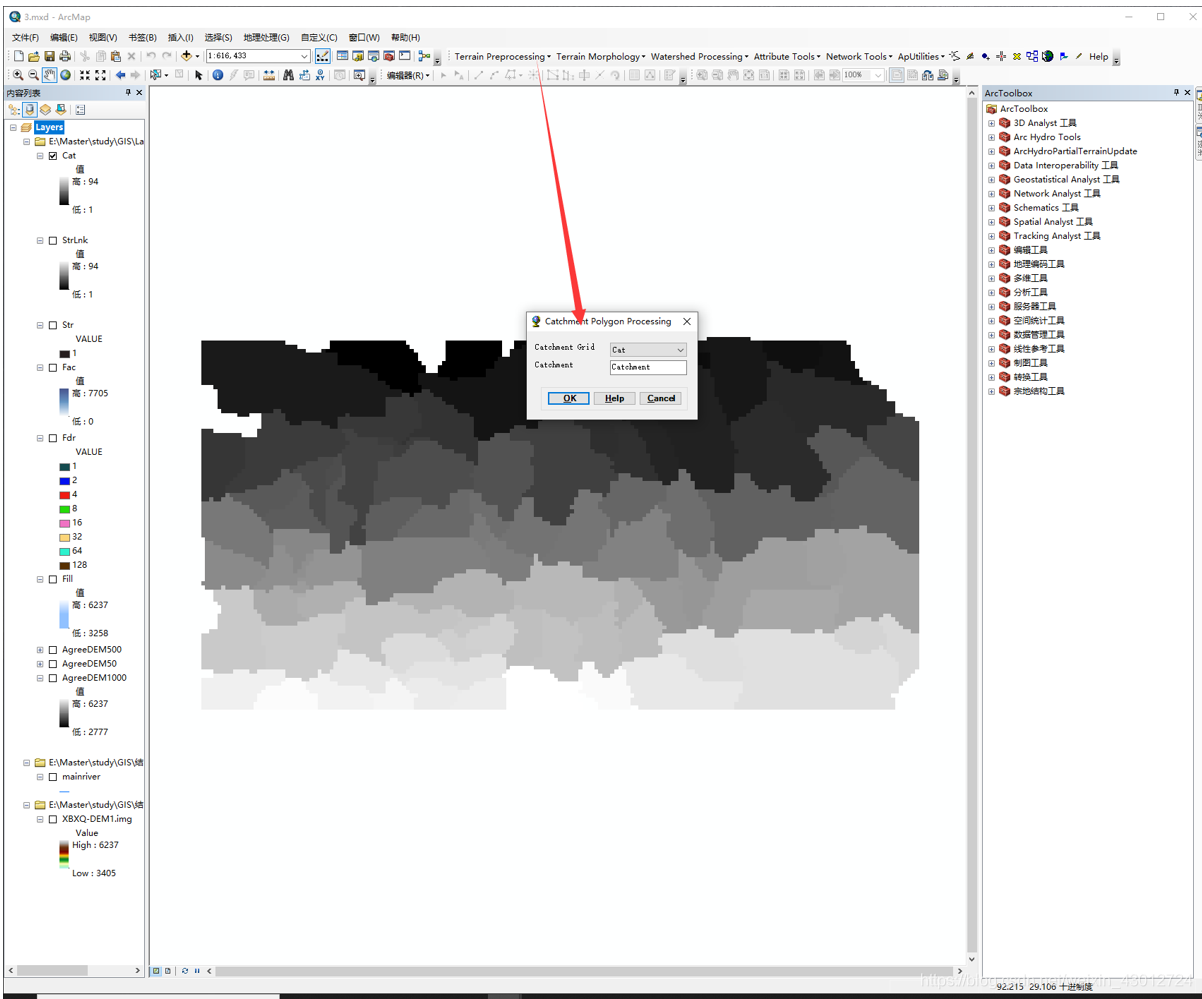Click the Print icon in the toolbar

[x=65, y=56]
